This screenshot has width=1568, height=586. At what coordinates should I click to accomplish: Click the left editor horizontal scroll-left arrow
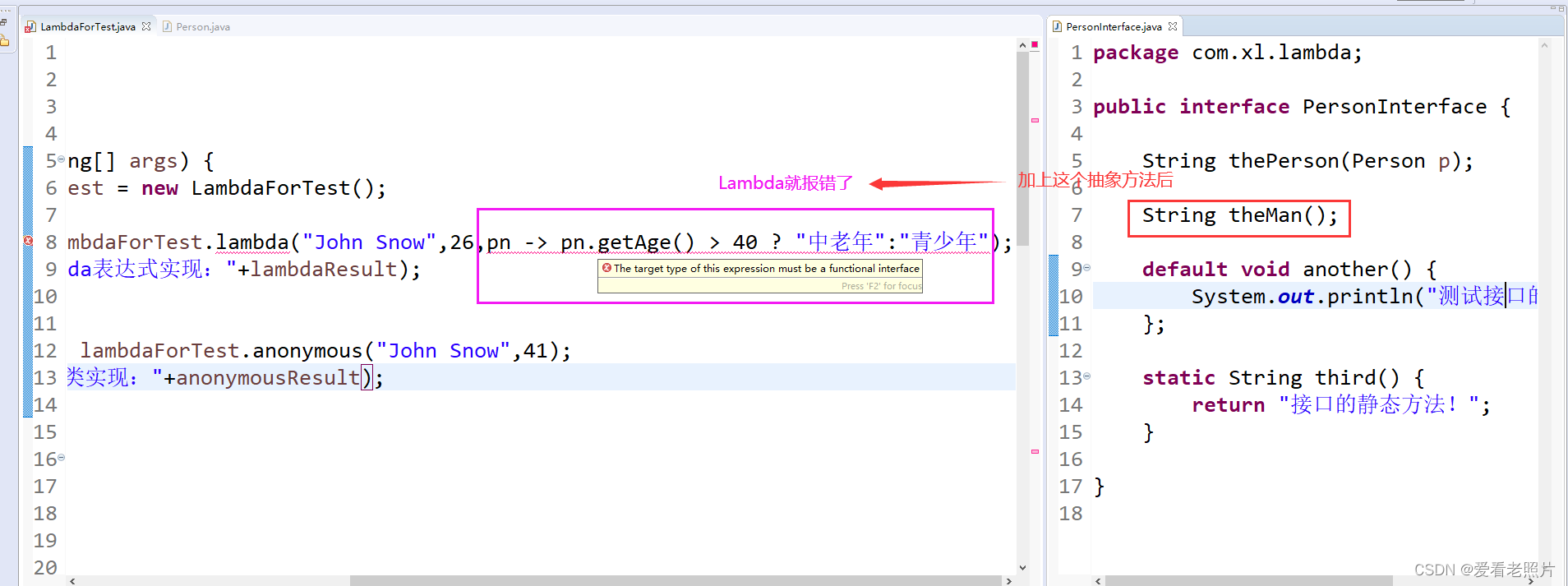(73, 580)
